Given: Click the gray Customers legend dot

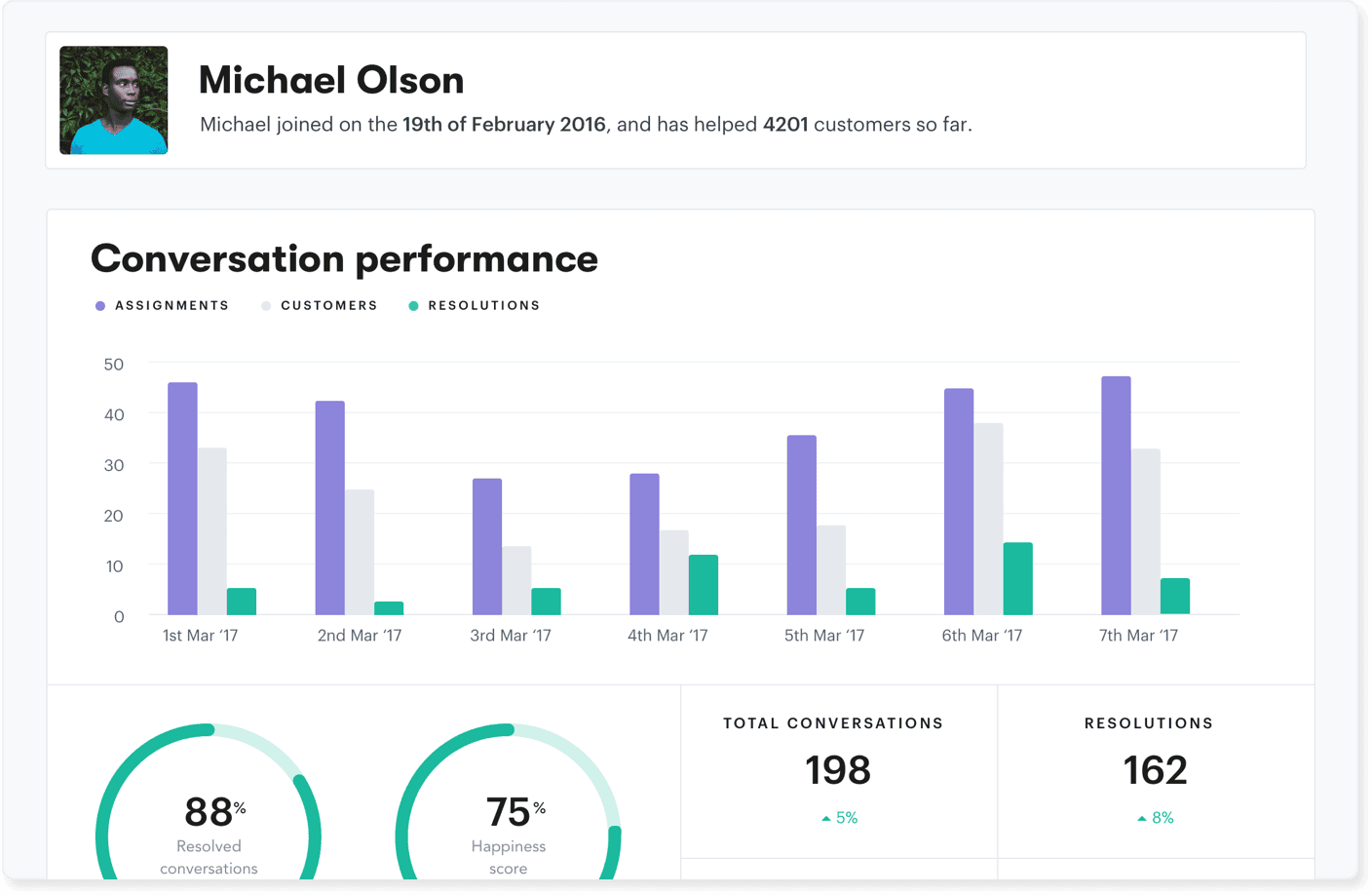Looking at the screenshot, I should coord(265,305).
